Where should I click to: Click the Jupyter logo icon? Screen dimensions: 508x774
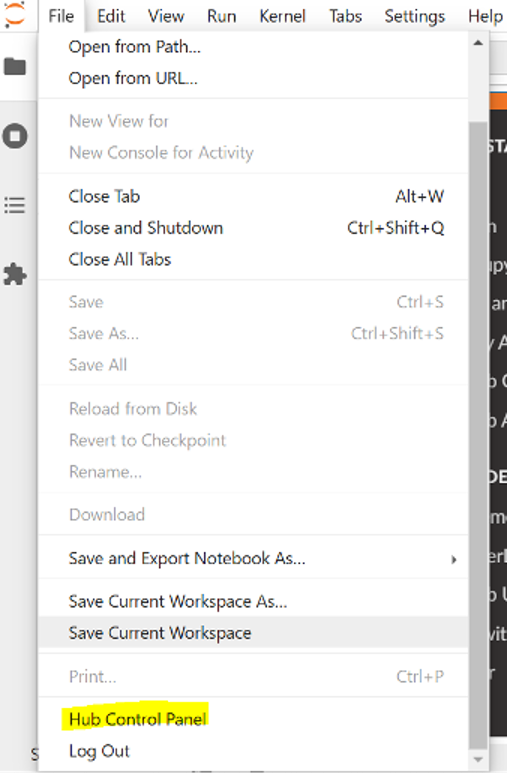(x=15, y=15)
